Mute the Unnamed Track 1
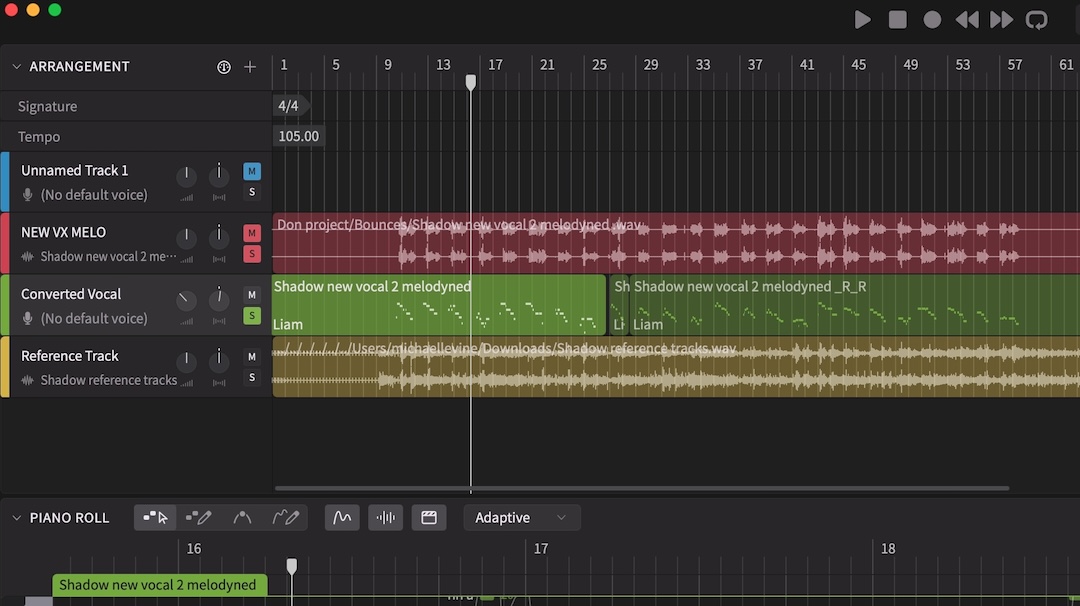 [x=252, y=171]
